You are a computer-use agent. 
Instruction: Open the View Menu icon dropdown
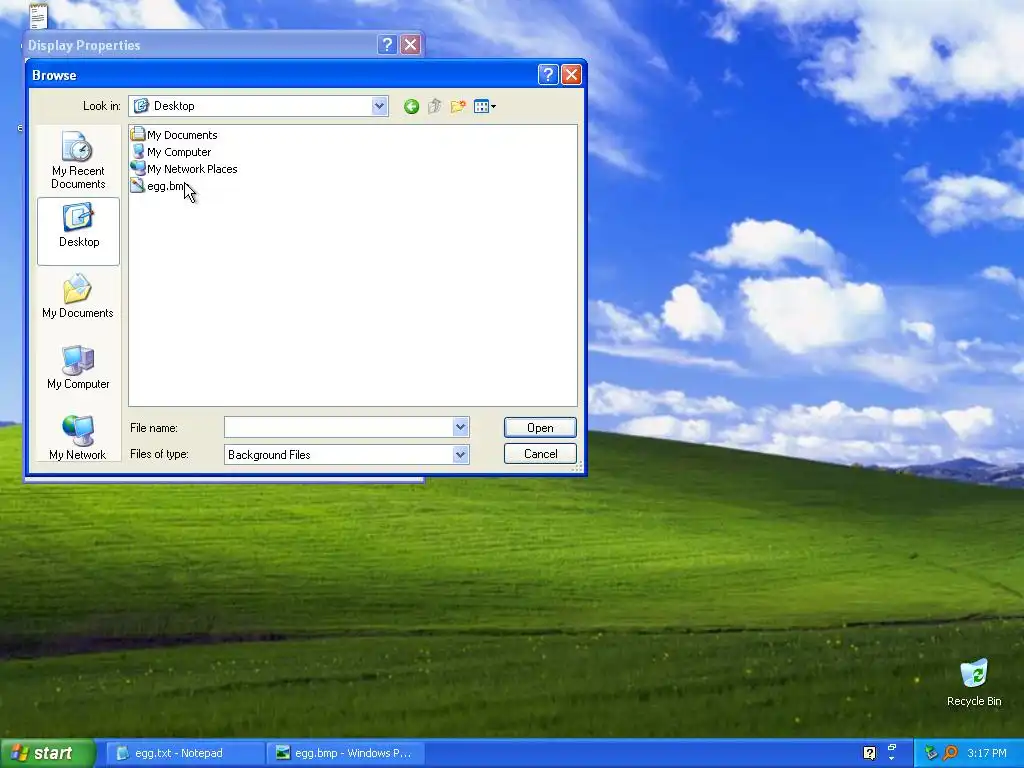(485, 106)
